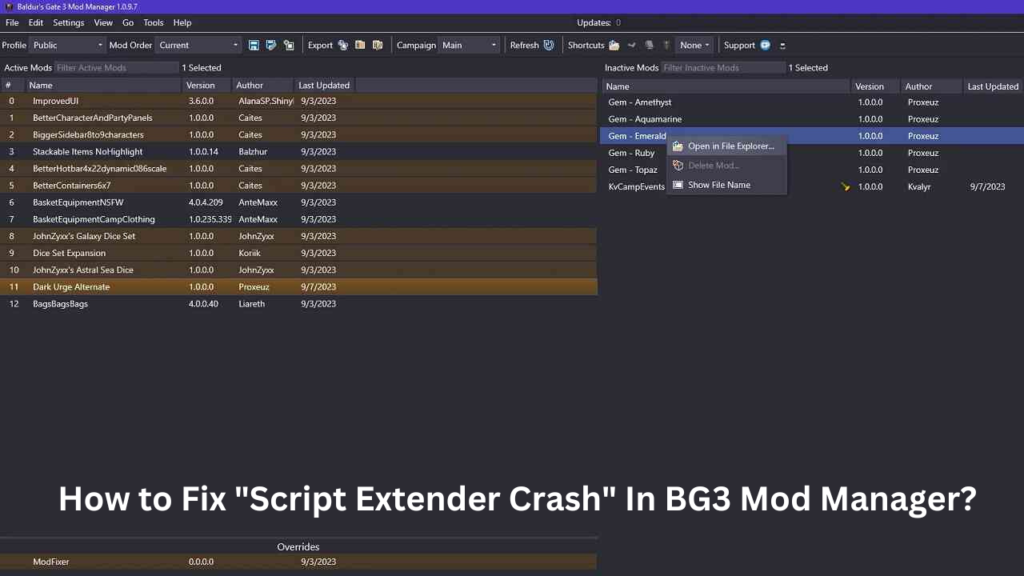Screen dimensions: 1024x576
Task: Open the Settings menu
Action: click(67, 22)
